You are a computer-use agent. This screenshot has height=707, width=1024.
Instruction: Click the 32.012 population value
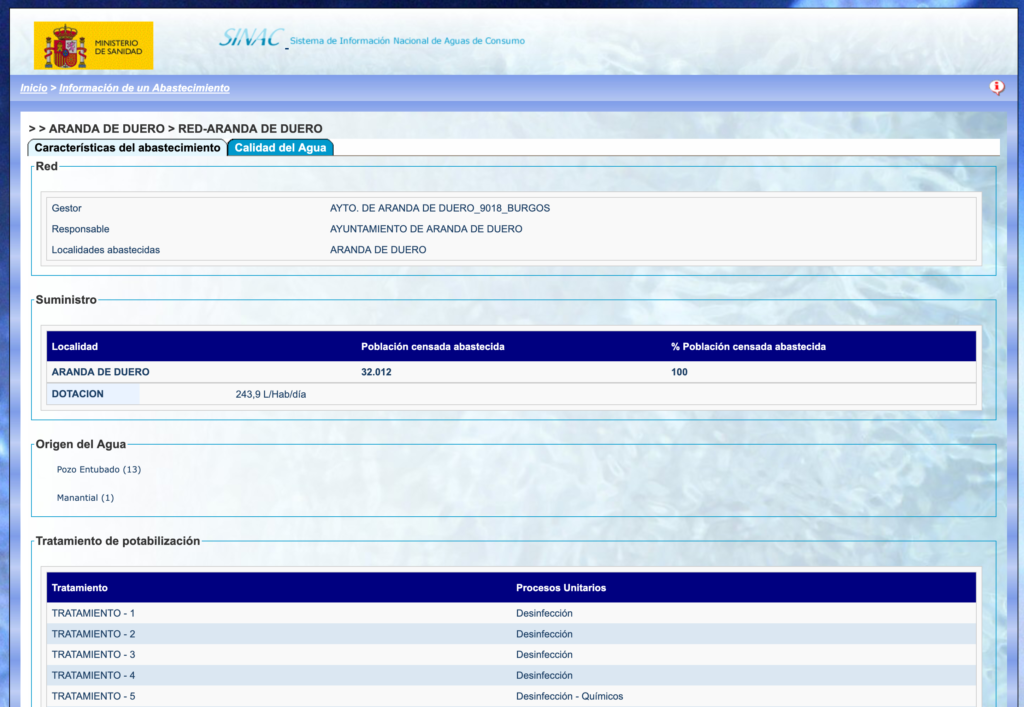[376, 372]
